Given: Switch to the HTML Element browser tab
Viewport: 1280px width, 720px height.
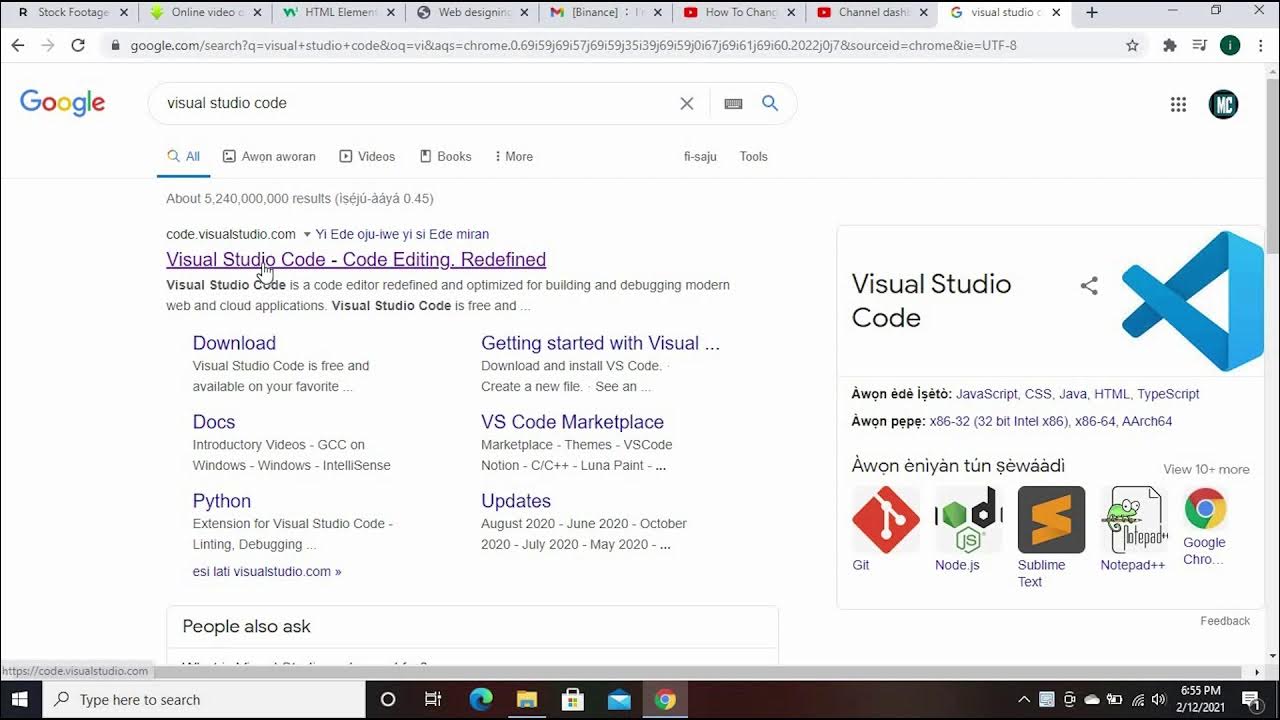Looking at the screenshot, I should pyautogui.click(x=336, y=13).
